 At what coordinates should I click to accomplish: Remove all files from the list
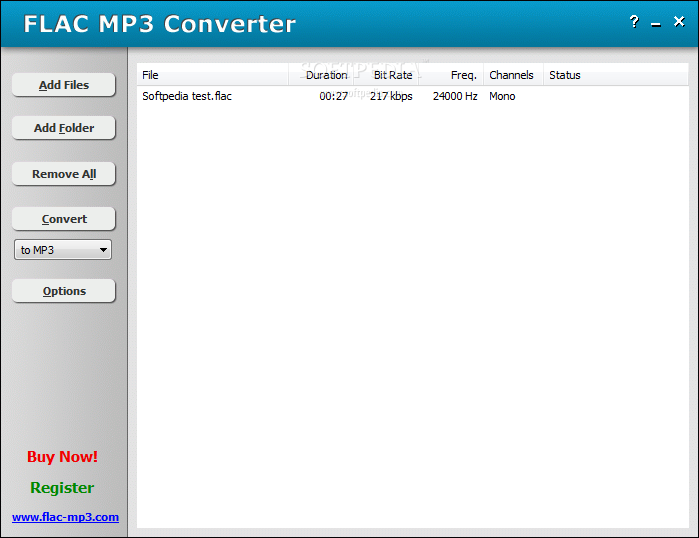64,174
